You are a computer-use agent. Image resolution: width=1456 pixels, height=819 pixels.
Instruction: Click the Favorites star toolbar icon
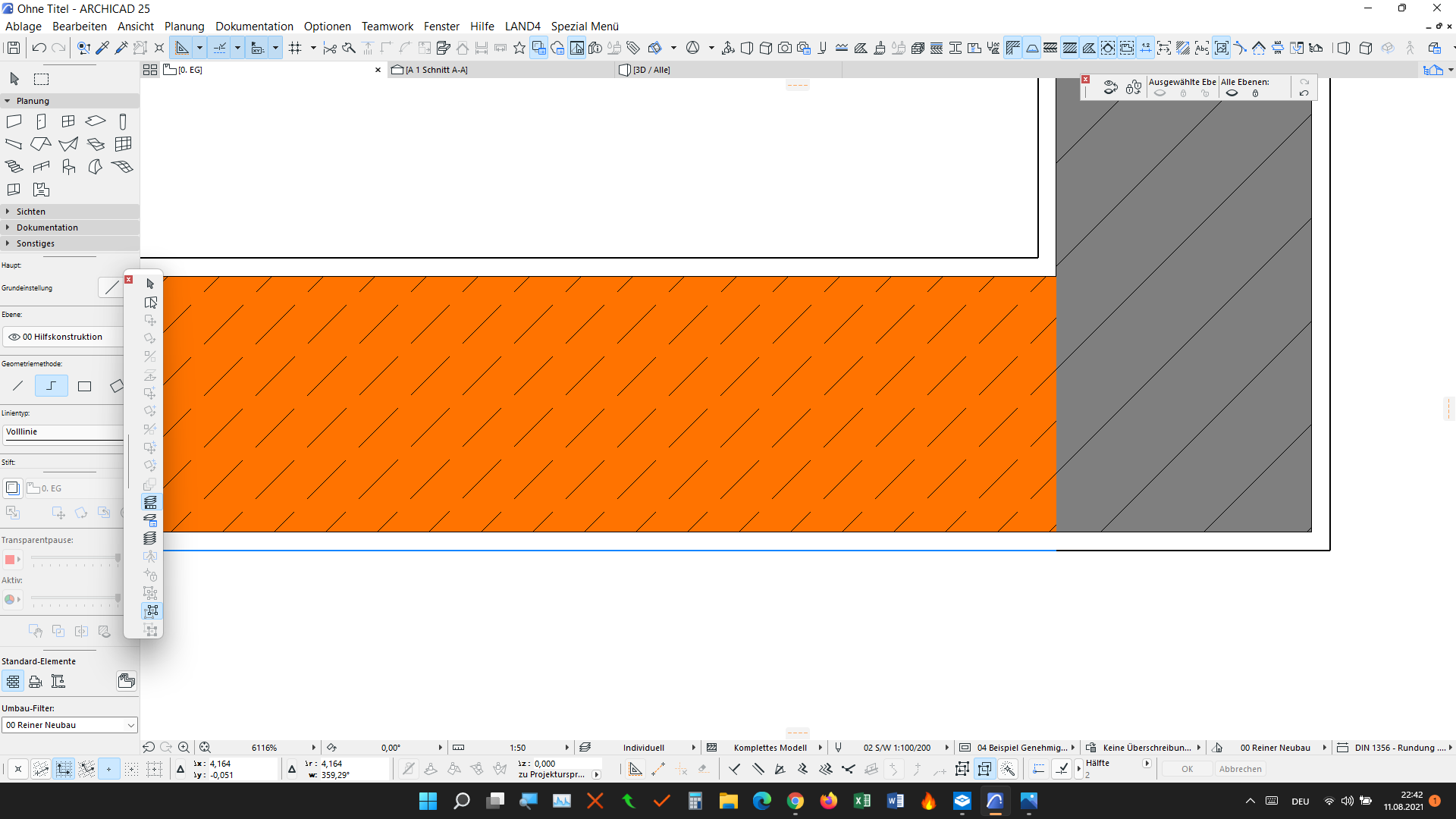pos(519,49)
